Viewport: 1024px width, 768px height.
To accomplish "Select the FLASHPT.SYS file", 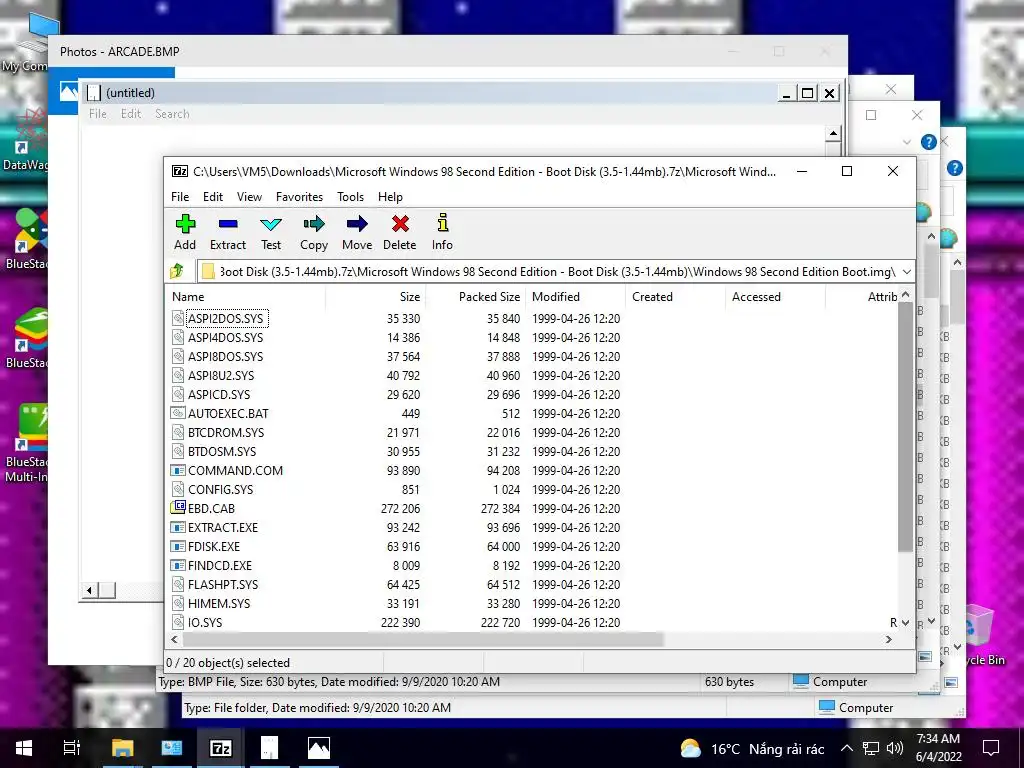I will [x=223, y=584].
